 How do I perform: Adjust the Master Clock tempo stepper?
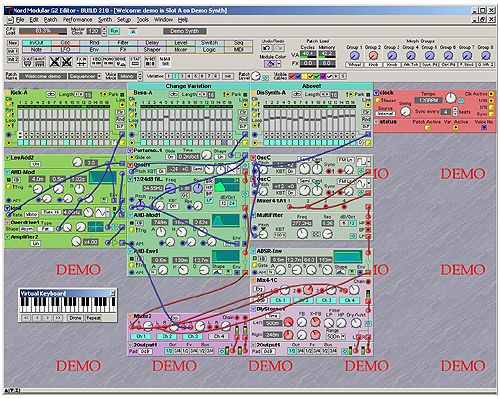(104, 31)
